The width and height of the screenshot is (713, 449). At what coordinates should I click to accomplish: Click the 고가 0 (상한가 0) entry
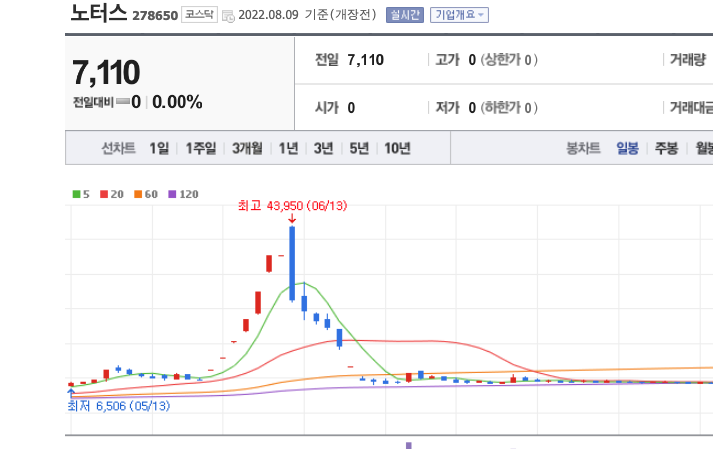[487, 60]
